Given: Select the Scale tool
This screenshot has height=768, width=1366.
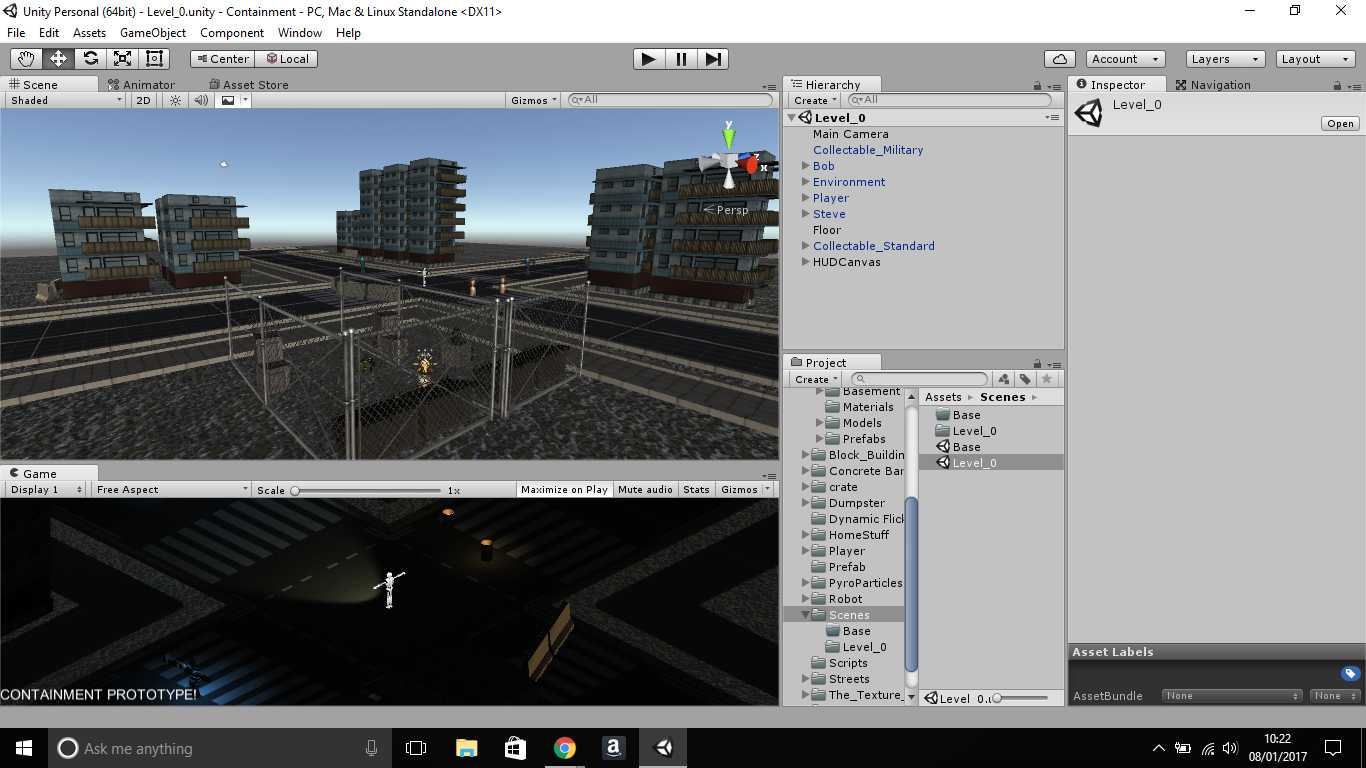Looking at the screenshot, I should tap(121, 58).
